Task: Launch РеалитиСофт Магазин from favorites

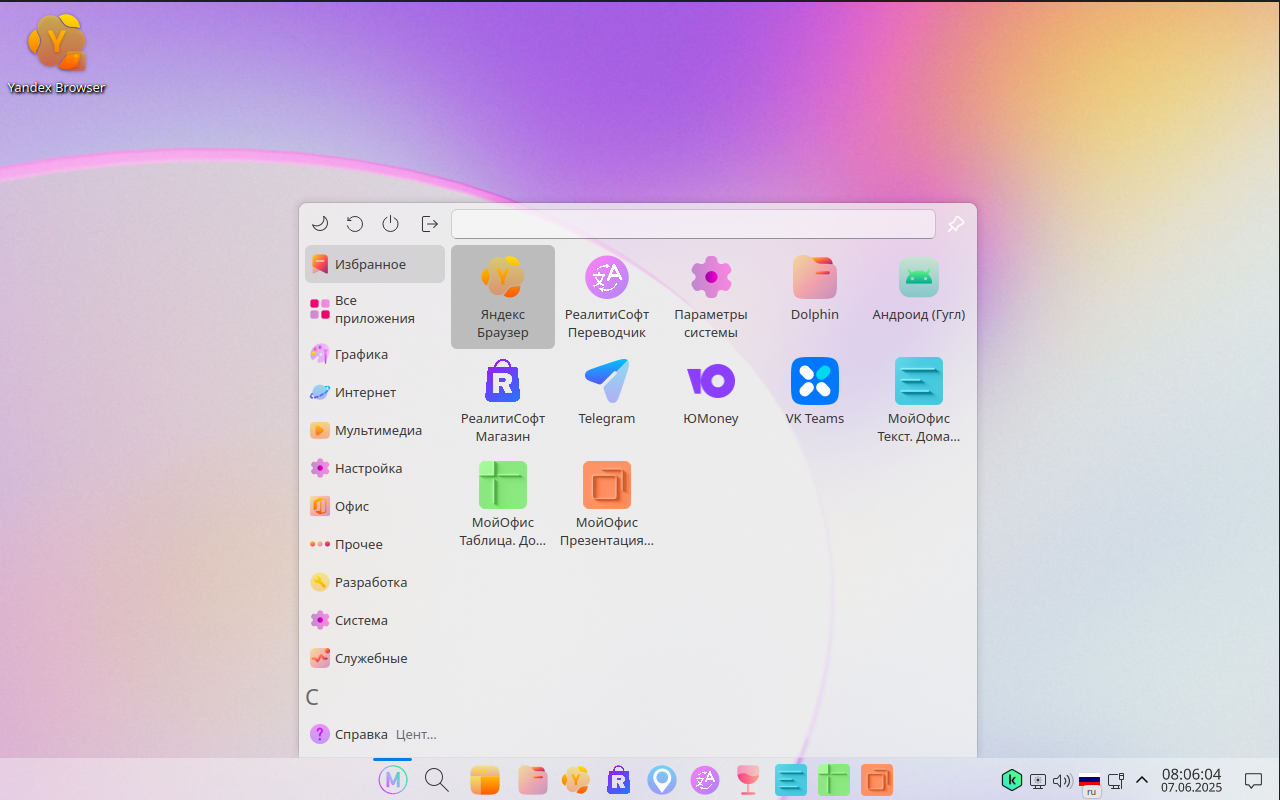Action: click(503, 401)
